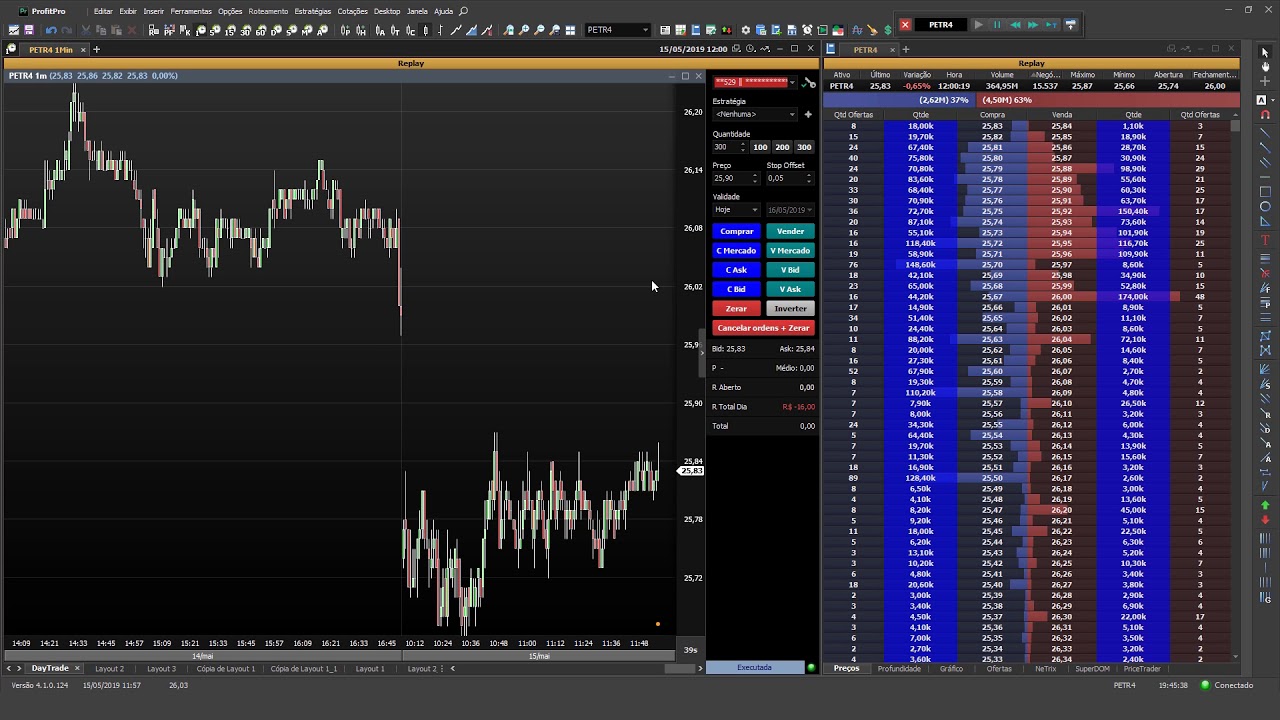Select the ellipse drawing tool in the right sidebar

pos(1265,207)
